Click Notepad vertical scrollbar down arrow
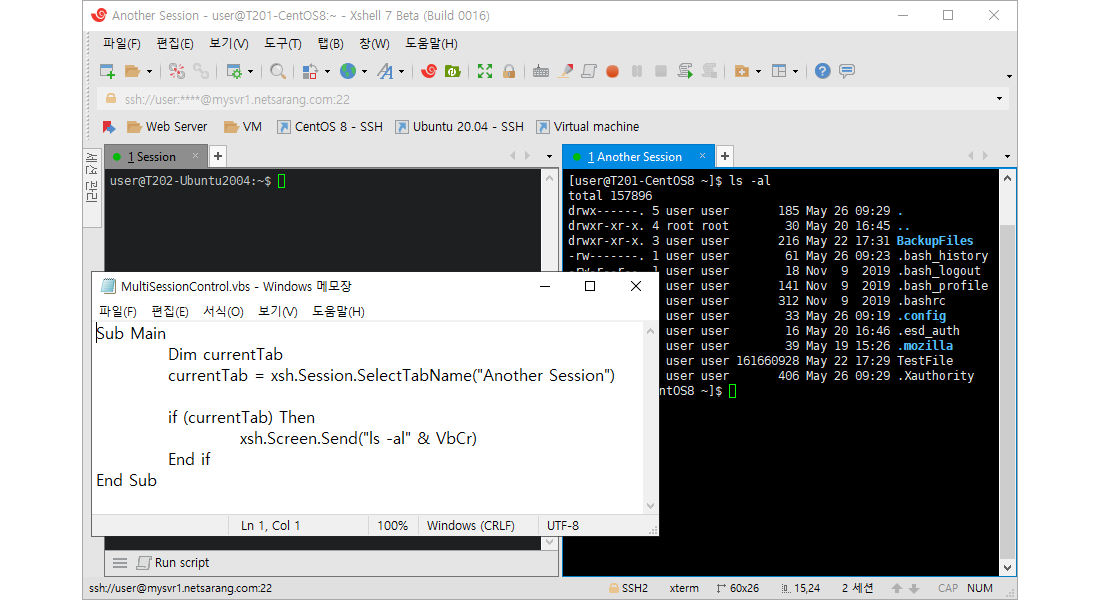The width and height of the screenshot is (1100, 600). coord(650,506)
